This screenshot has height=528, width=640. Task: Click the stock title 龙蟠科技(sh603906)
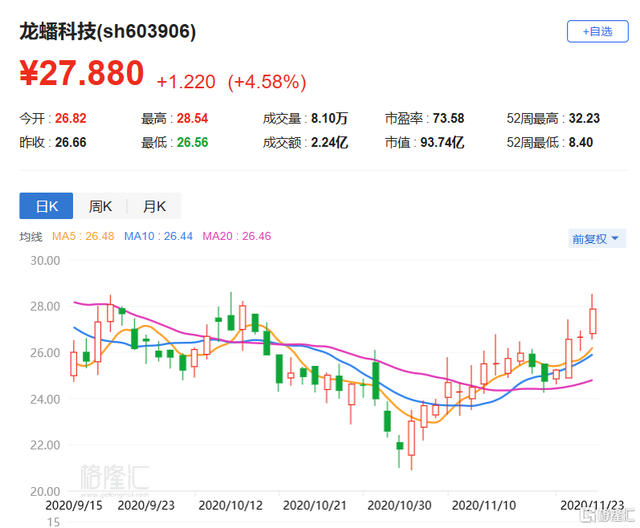108,31
